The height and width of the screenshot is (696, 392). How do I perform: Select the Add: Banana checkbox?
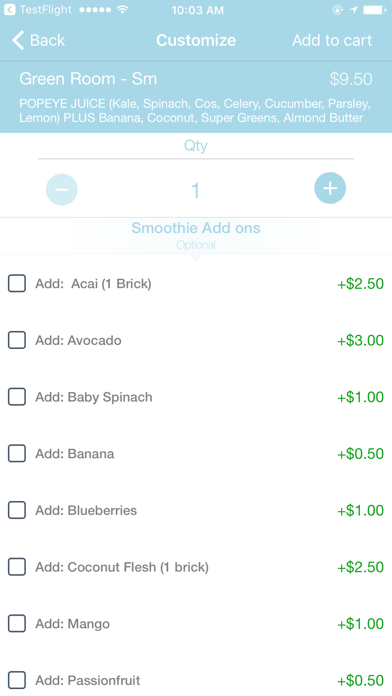pos(17,454)
